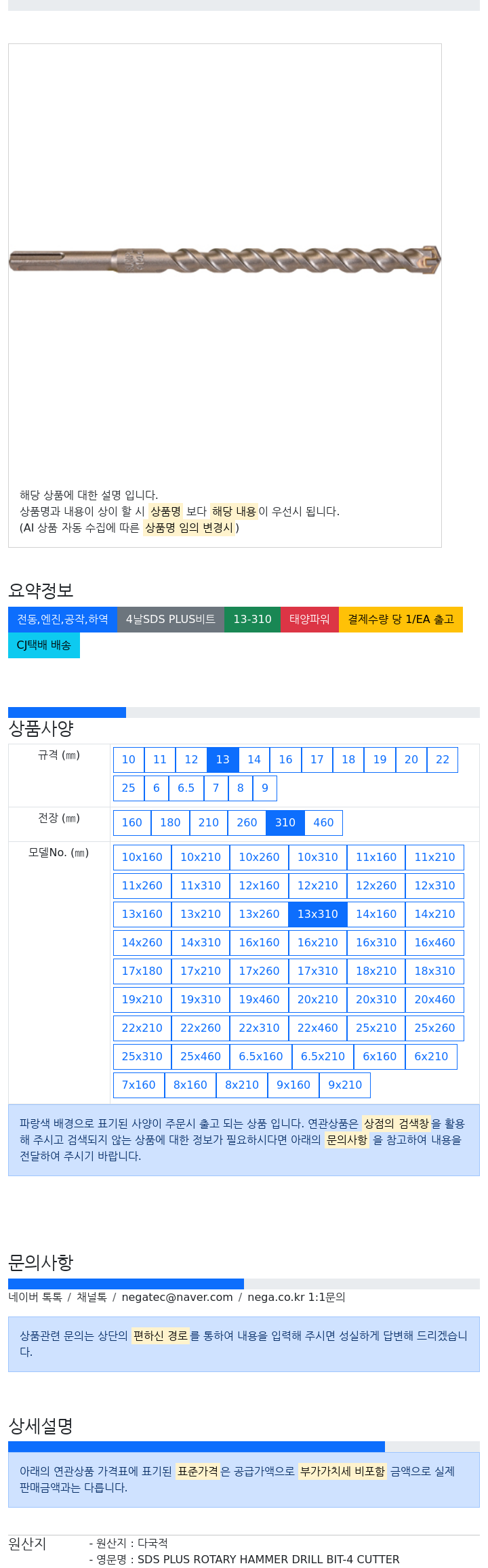The height and width of the screenshot is (1568, 488).
Task: Click the green 13-310 tag
Action: pos(252,620)
